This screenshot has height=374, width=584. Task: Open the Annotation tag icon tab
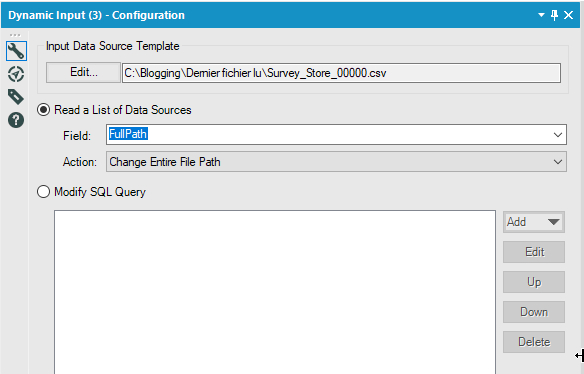16,97
